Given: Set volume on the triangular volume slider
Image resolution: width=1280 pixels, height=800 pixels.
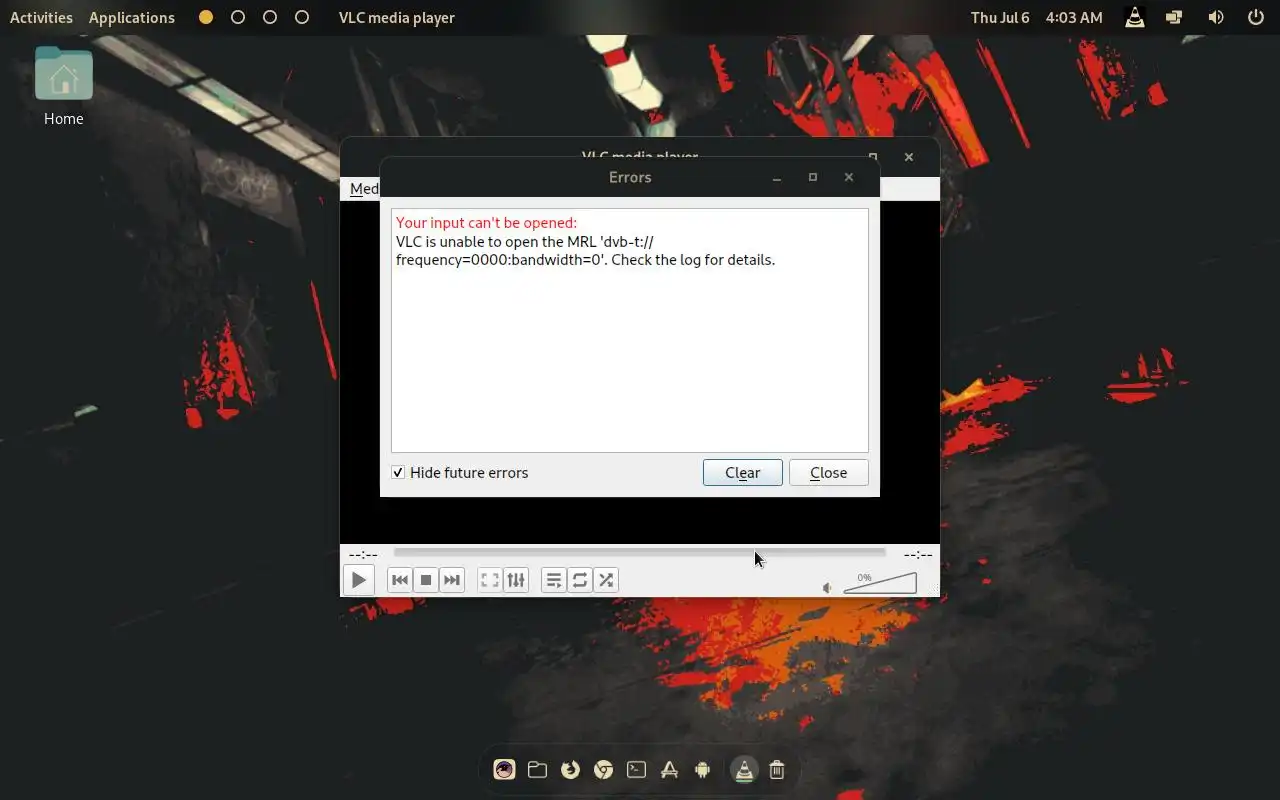Looking at the screenshot, I should pyautogui.click(x=880, y=583).
